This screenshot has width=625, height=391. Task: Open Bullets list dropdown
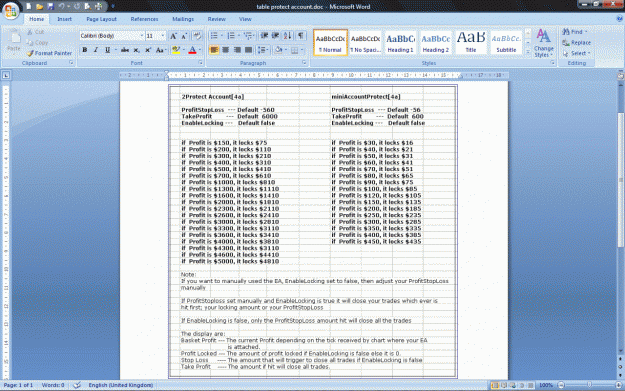tap(222, 36)
